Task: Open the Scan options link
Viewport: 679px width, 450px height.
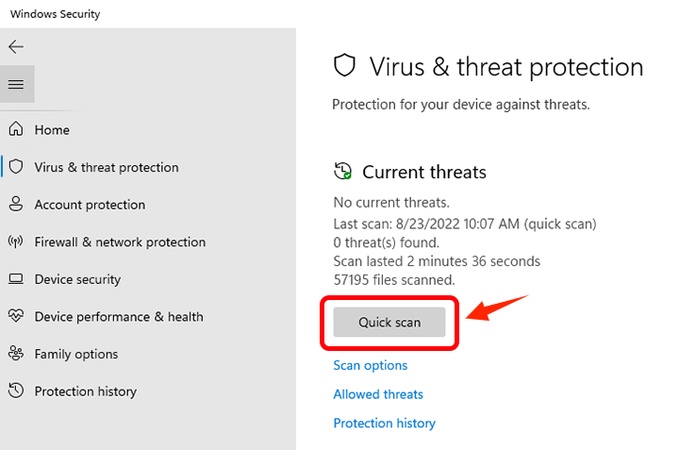Action: pos(370,366)
